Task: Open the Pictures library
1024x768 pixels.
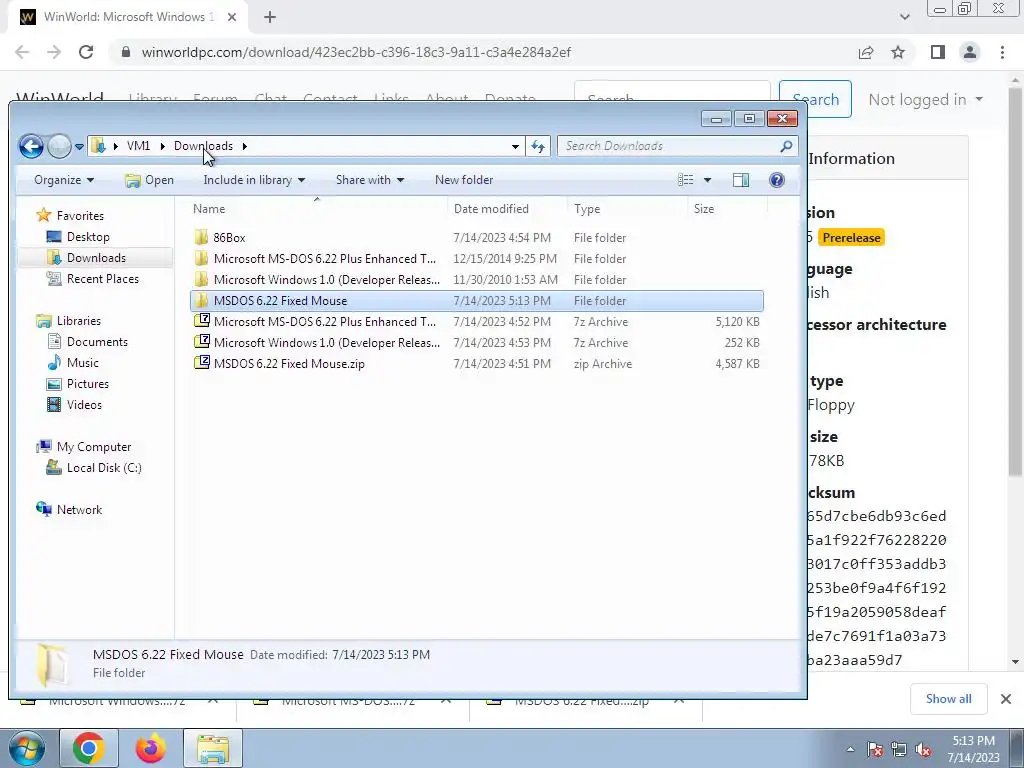Action: 88,383
